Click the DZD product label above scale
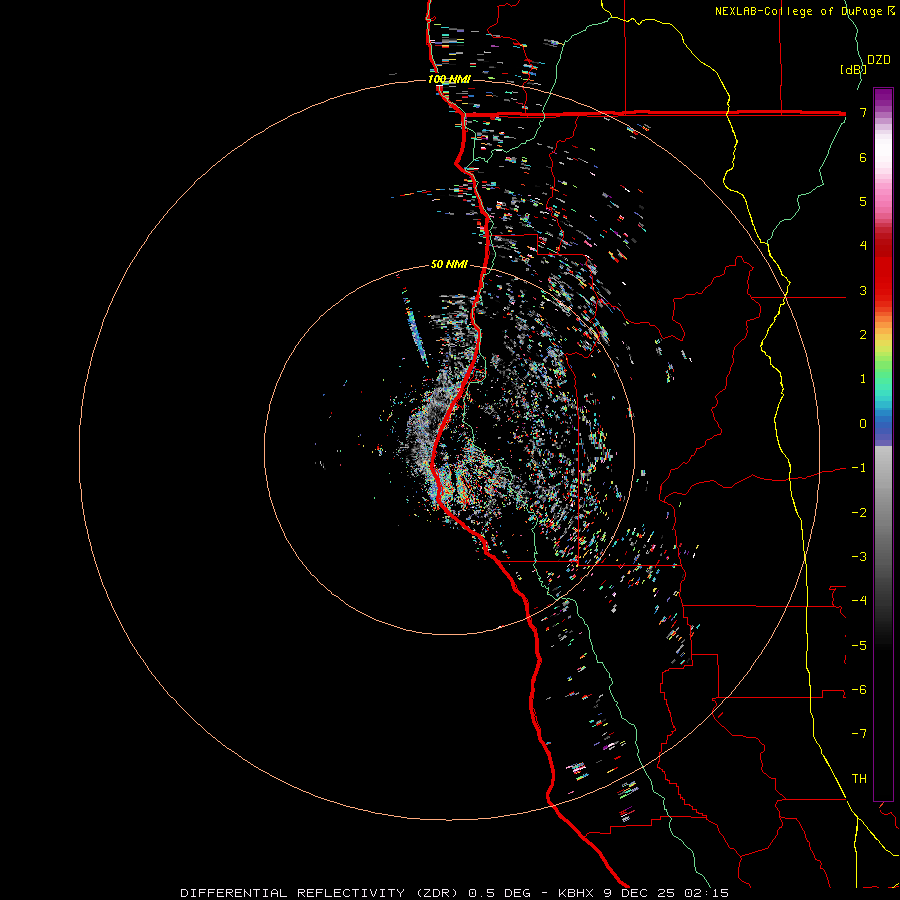The width and height of the screenshot is (900, 900). pos(879,60)
